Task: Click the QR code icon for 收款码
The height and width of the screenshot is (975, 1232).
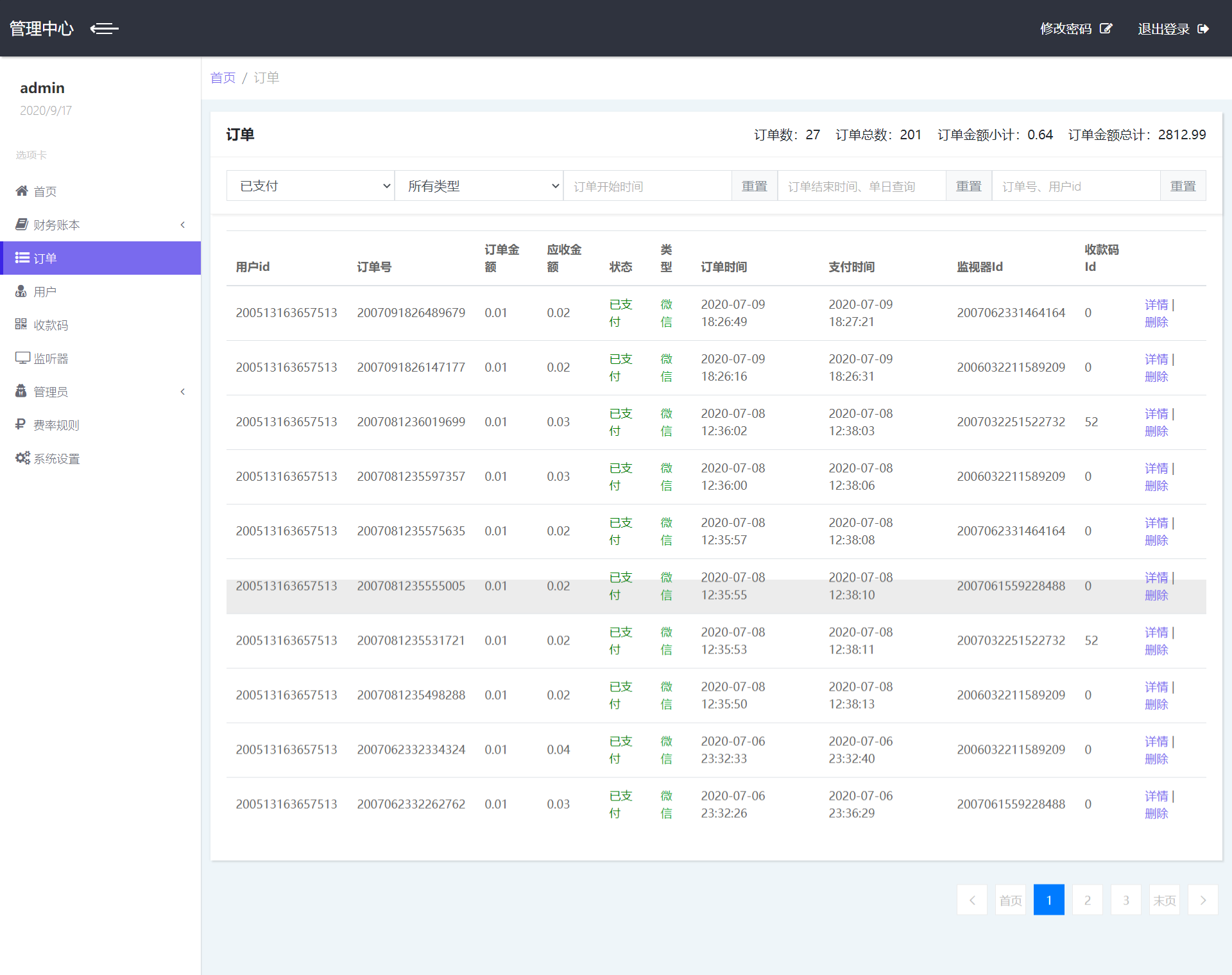Action: [x=21, y=324]
